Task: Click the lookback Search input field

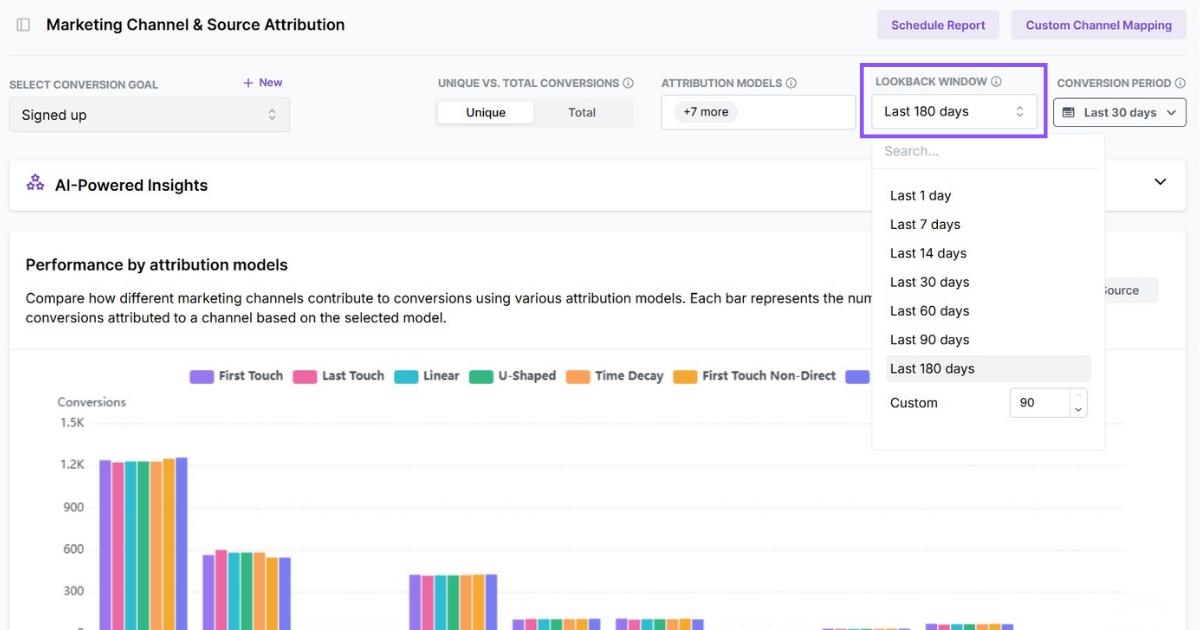Action: pos(985,151)
